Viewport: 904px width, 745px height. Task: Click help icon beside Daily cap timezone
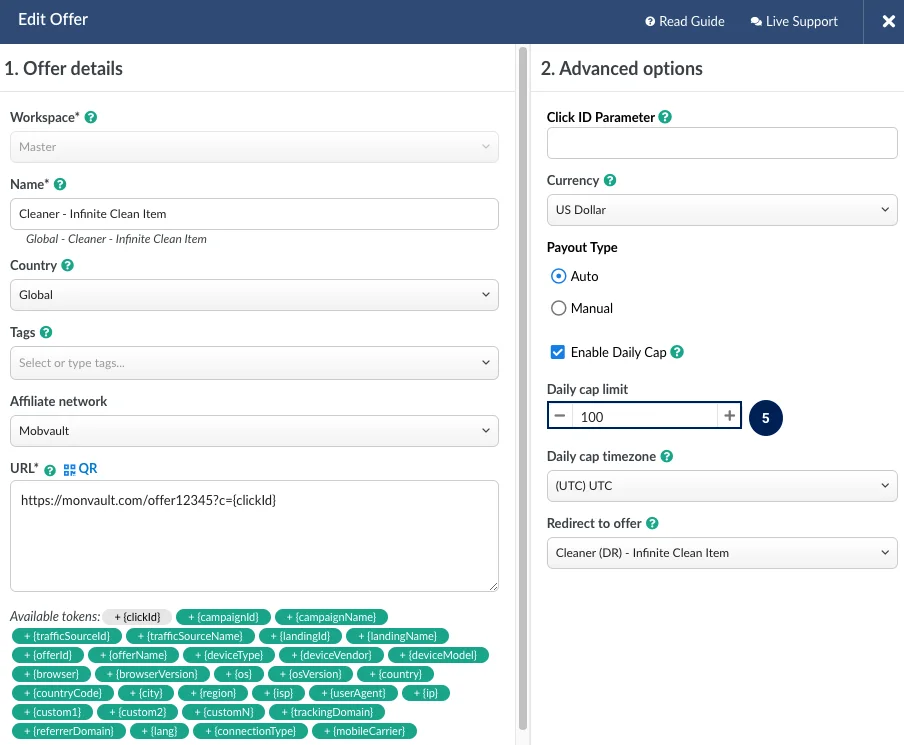[x=667, y=456]
